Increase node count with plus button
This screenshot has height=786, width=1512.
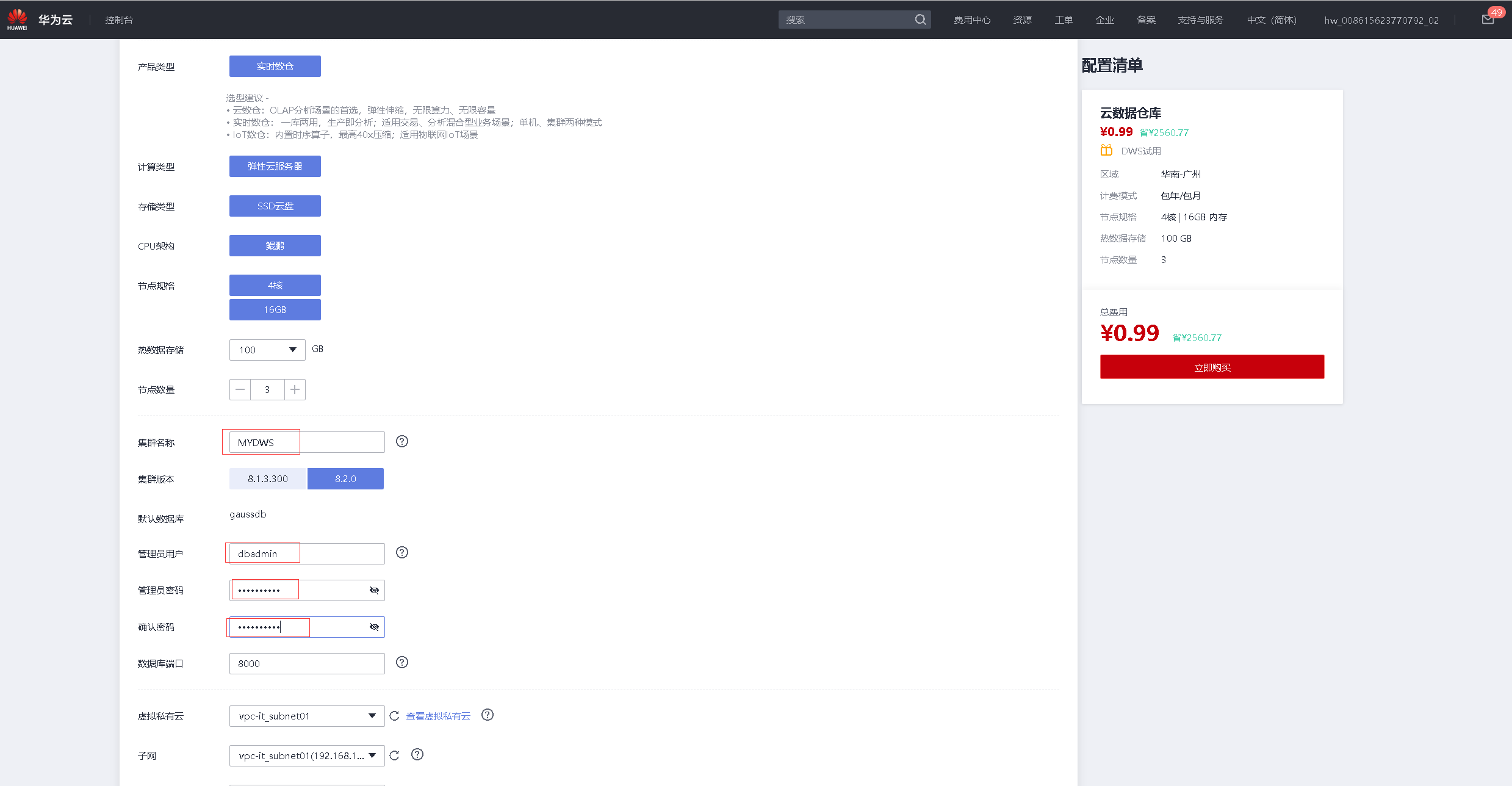(295, 389)
